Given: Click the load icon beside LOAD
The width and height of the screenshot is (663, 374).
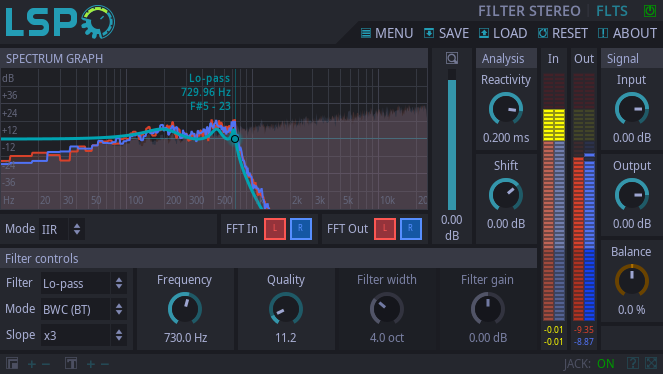Looking at the screenshot, I should pos(484,33).
